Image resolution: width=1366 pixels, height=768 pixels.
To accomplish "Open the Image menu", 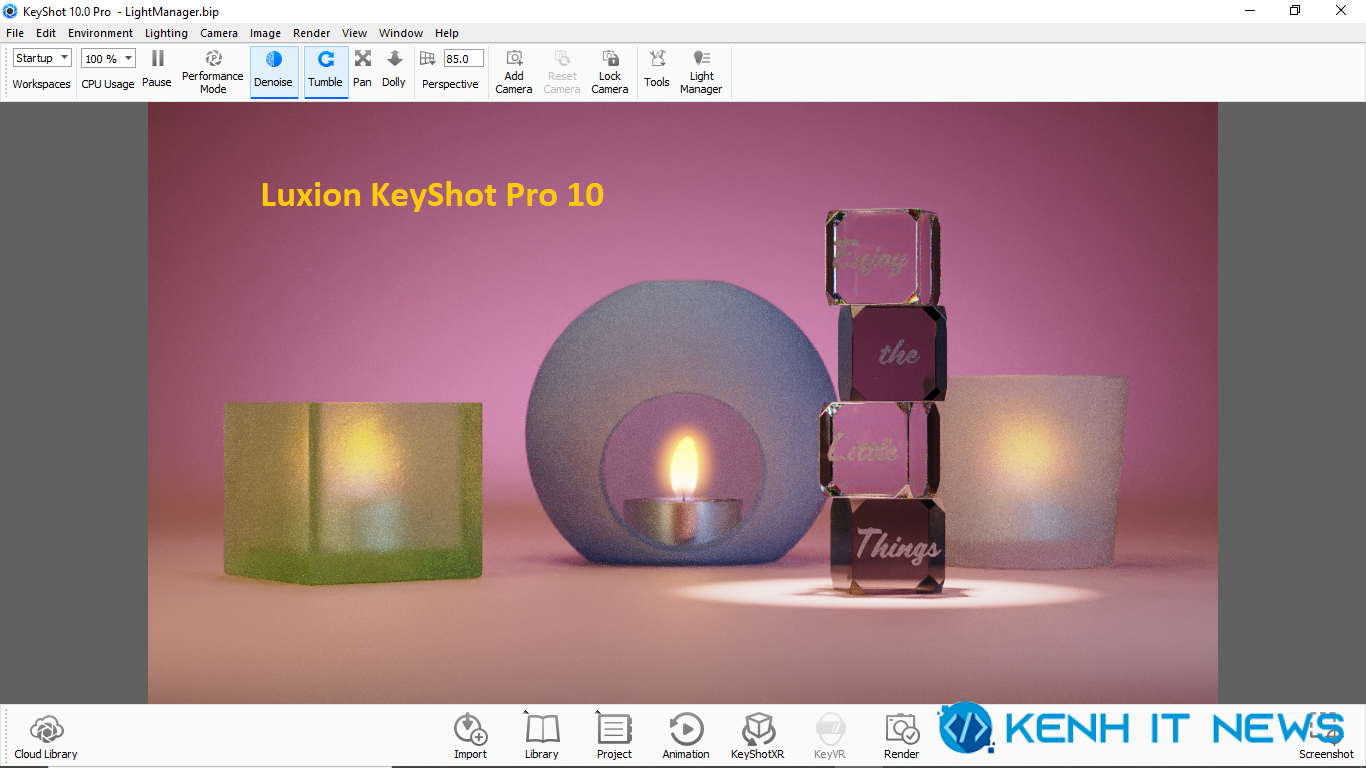I will point(265,33).
